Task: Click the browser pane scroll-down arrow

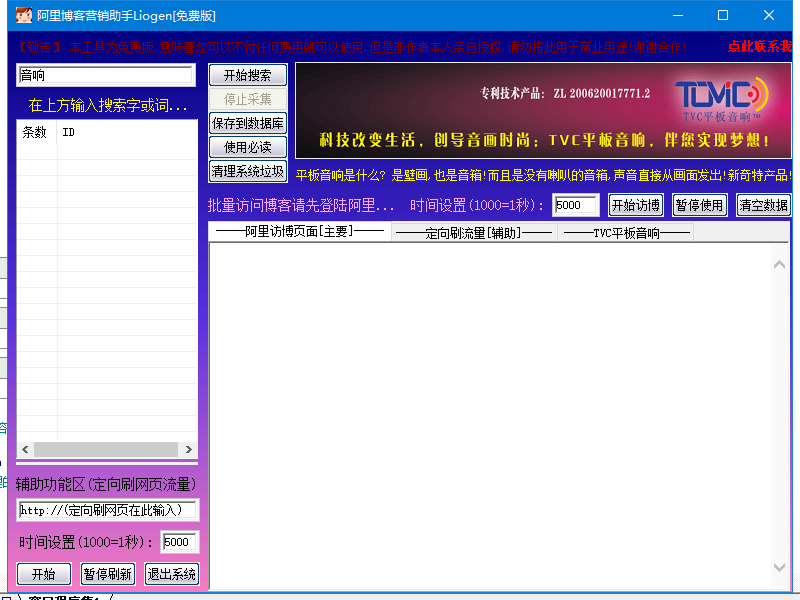Action: (779, 567)
